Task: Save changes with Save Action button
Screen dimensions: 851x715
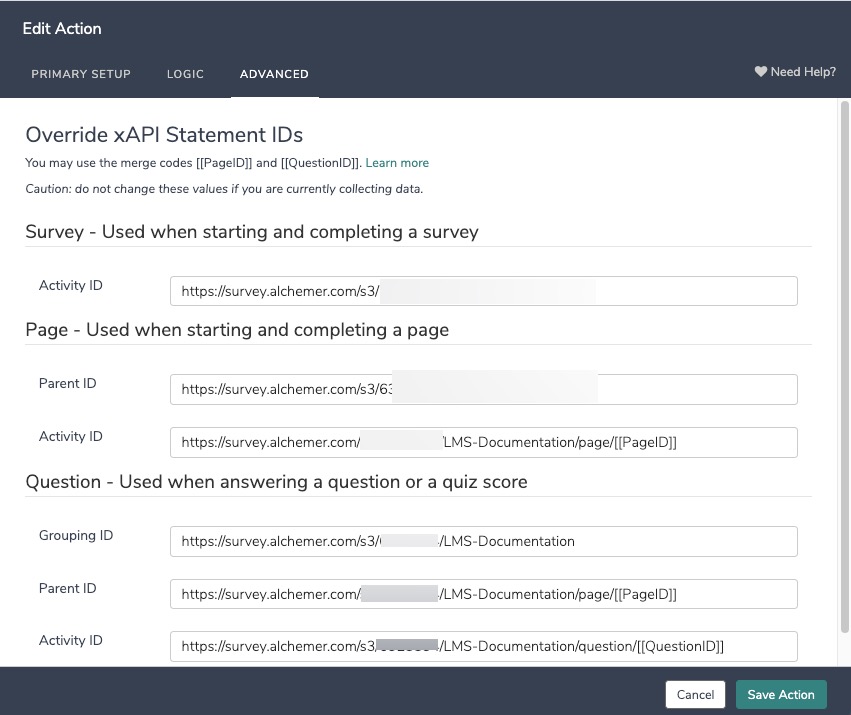Action: pos(781,694)
